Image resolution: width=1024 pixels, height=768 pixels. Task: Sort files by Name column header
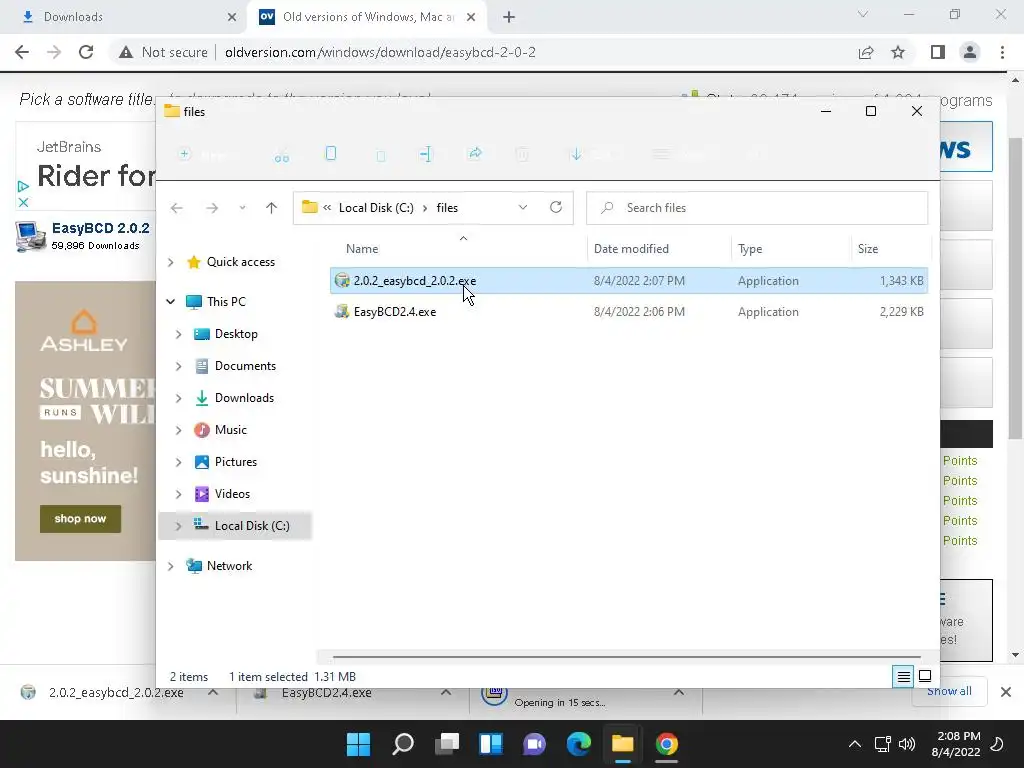click(x=362, y=249)
